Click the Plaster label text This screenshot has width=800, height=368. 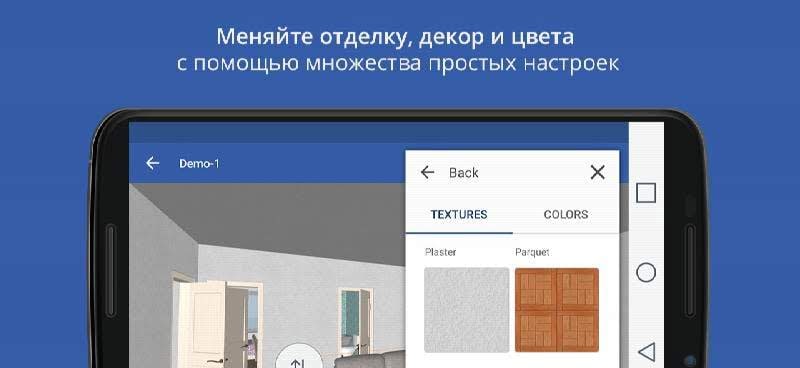click(440, 252)
